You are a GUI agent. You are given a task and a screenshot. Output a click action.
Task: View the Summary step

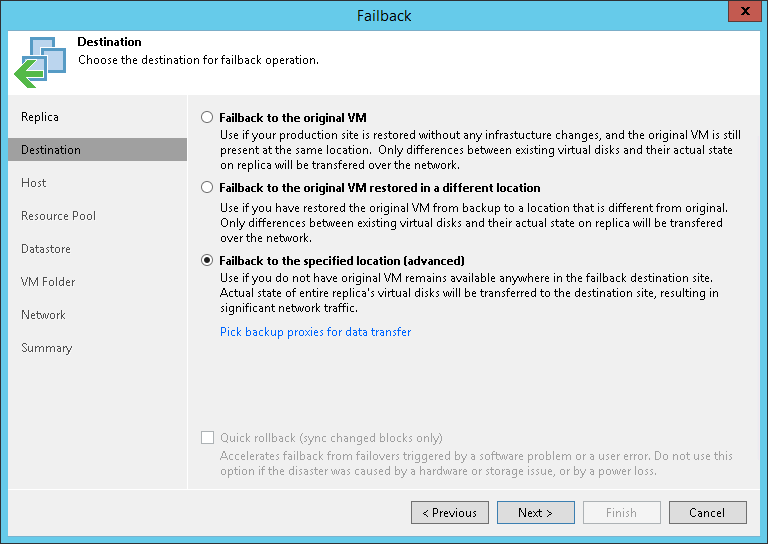tap(47, 348)
